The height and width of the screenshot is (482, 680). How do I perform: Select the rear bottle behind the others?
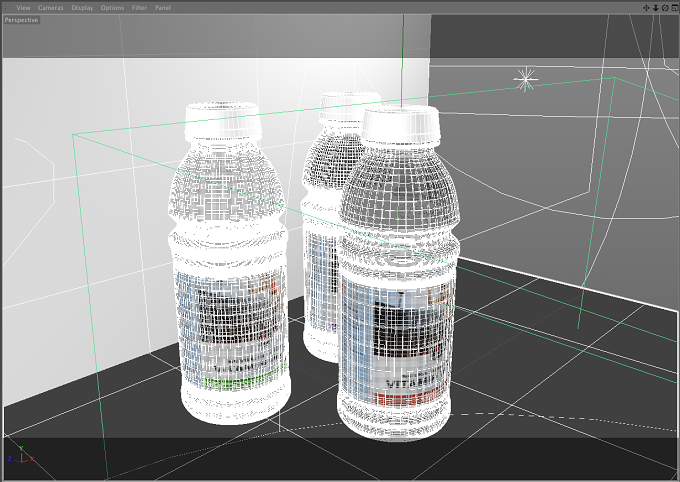pos(325,226)
